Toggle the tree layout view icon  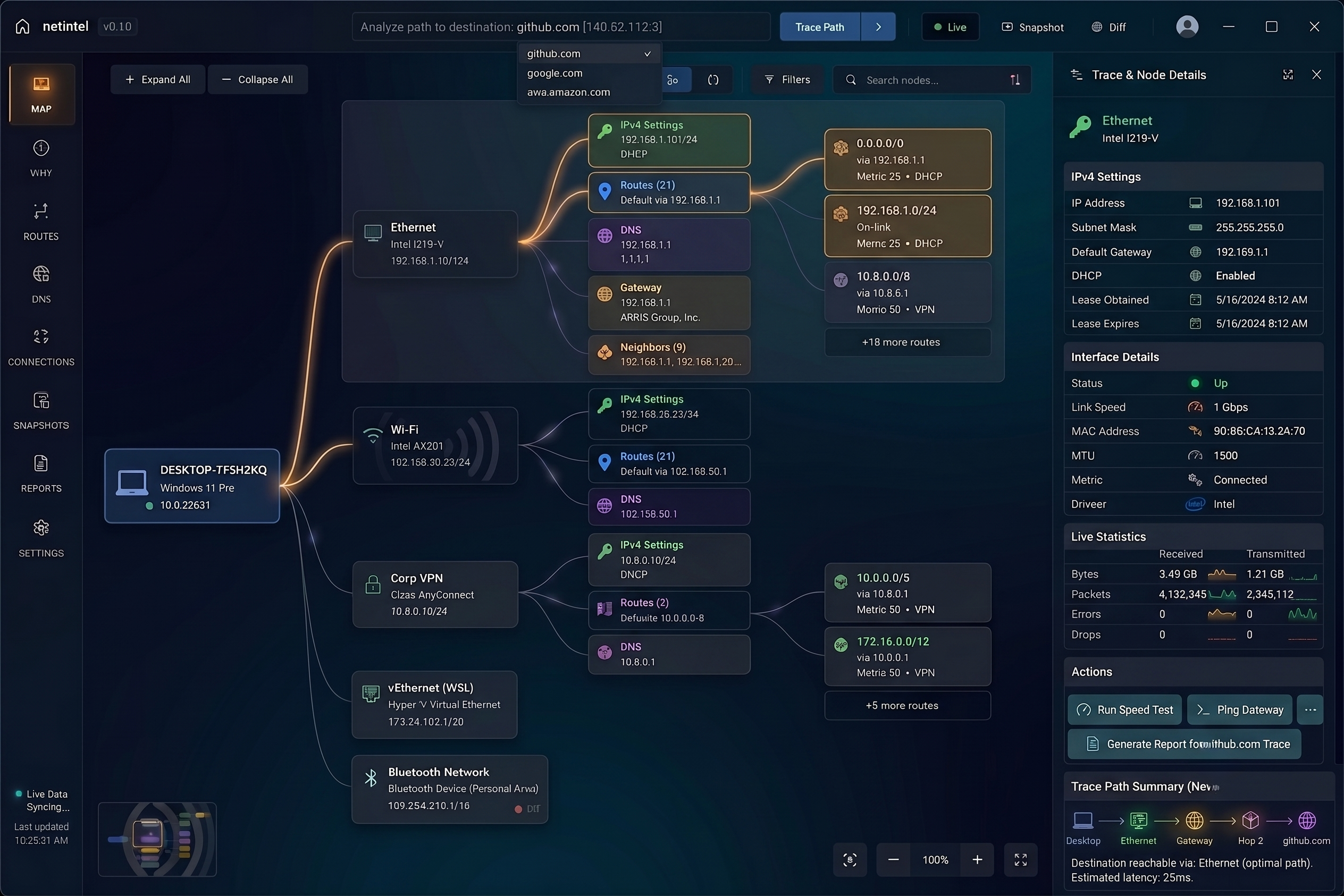pos(673,80)
